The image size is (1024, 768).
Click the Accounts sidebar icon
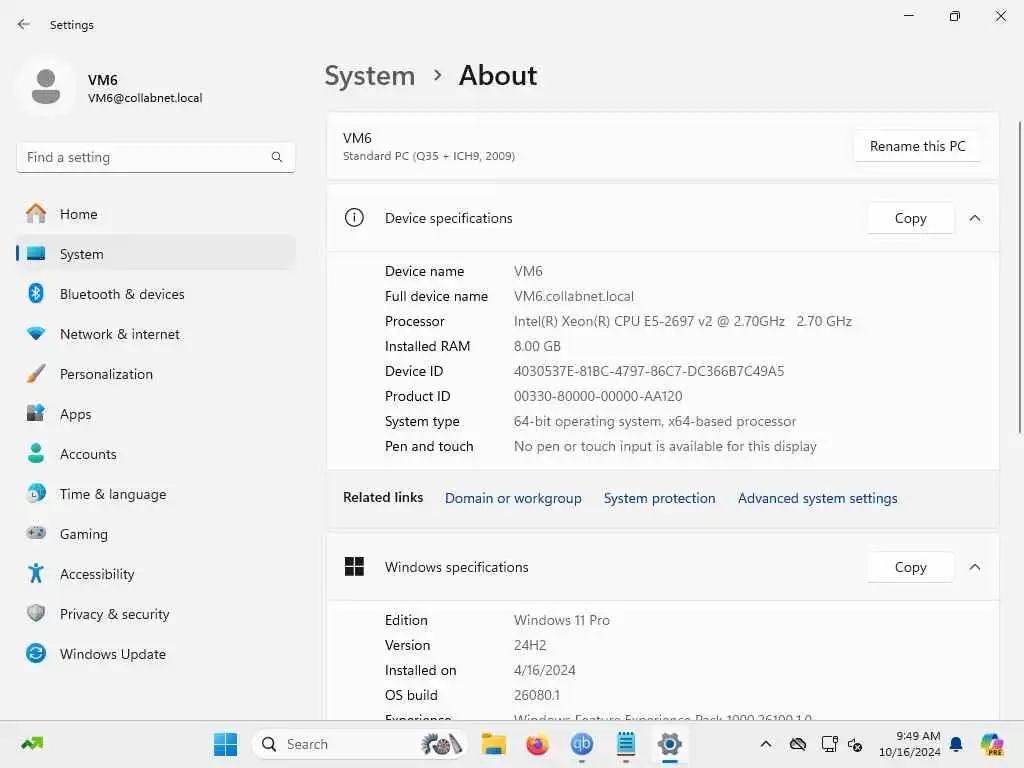tap(36, 454)
